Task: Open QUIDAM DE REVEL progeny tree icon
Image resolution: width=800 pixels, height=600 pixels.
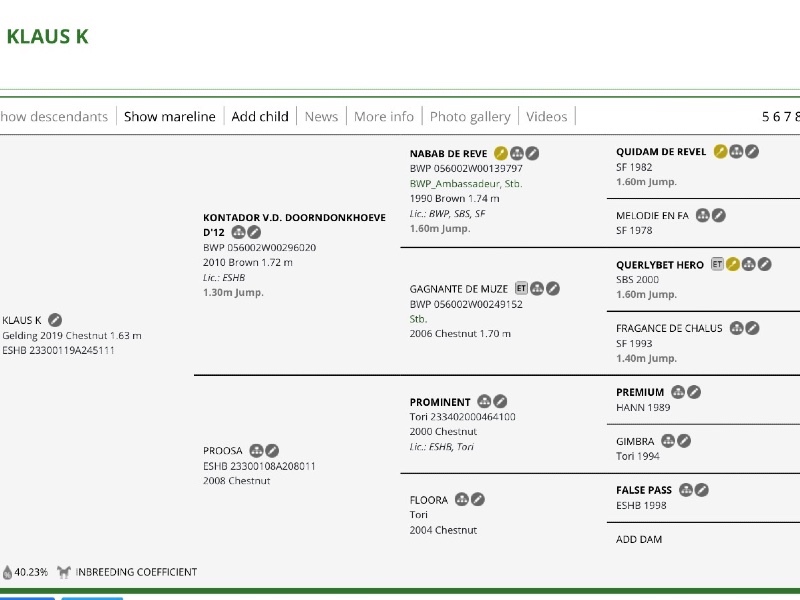Action: pyautogui.click(x=736, y=152)
